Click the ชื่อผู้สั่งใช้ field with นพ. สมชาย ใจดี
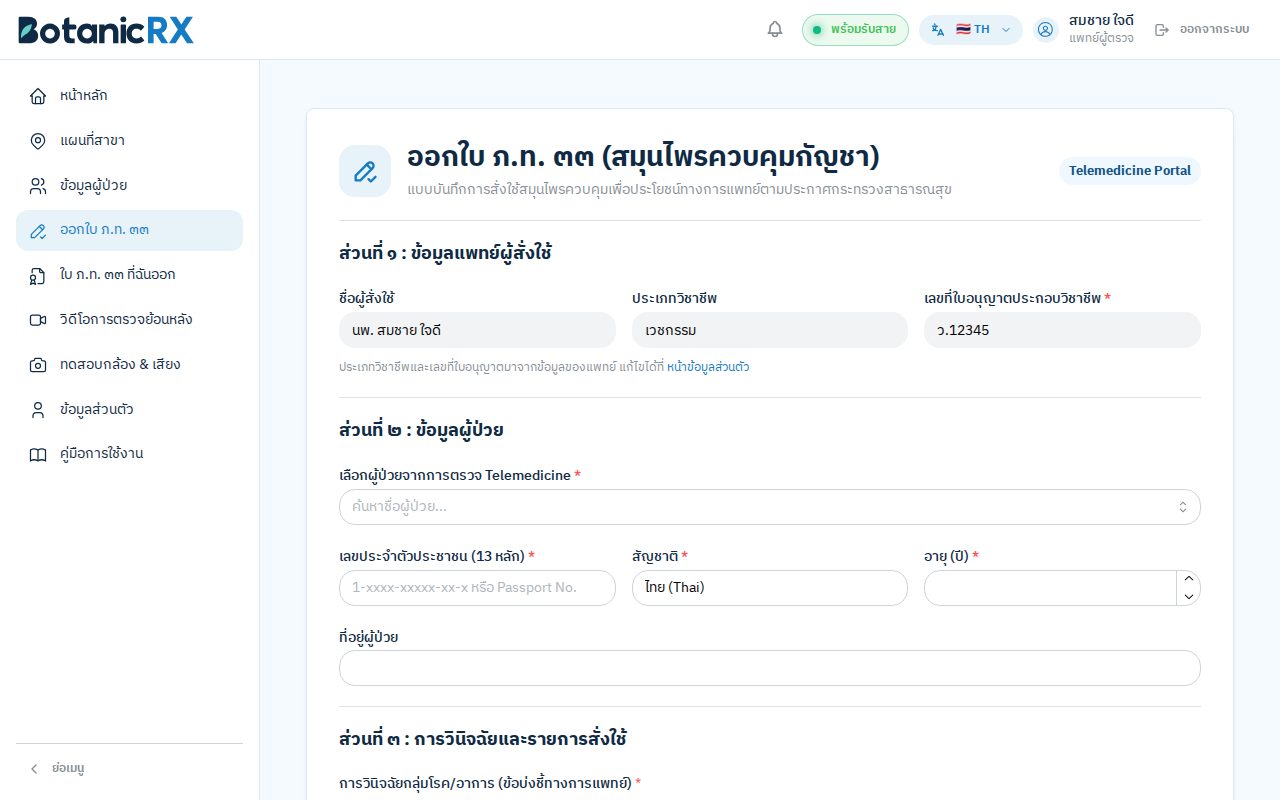This screenshot has width=1280, height=800. click(477, 330)
